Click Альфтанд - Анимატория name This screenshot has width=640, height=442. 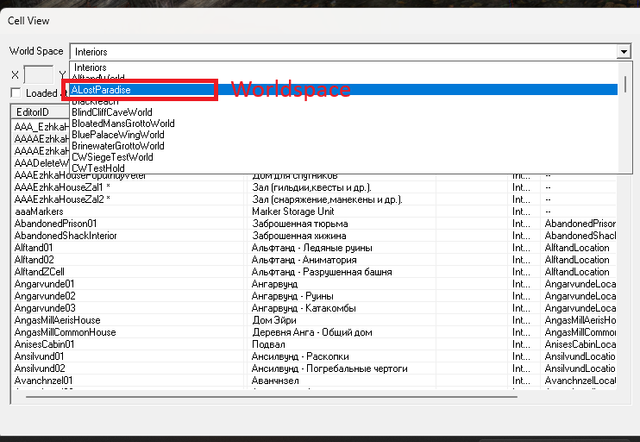304,260
